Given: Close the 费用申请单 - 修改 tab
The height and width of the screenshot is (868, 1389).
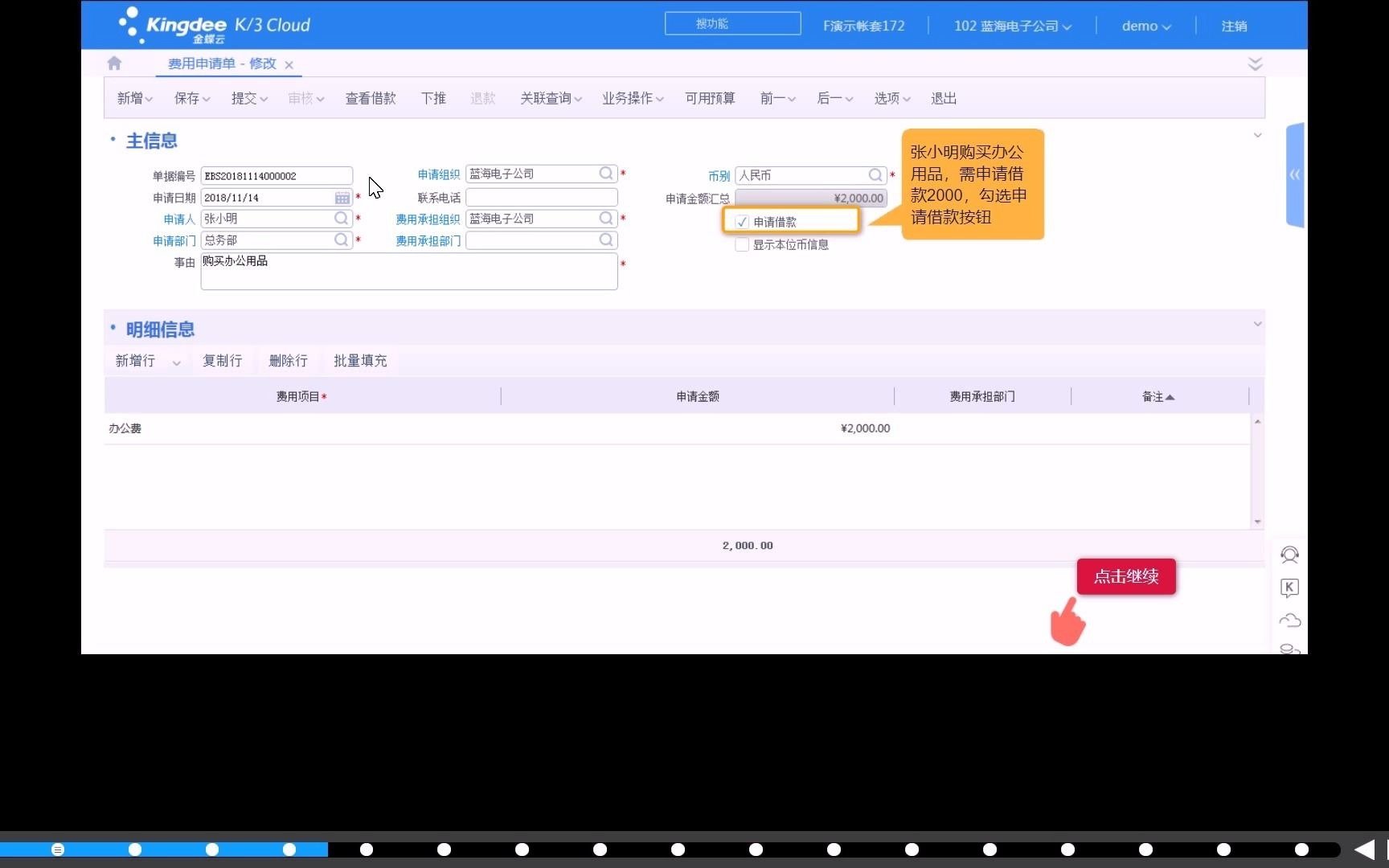Looking at the screenshot, I should point(289,65).
